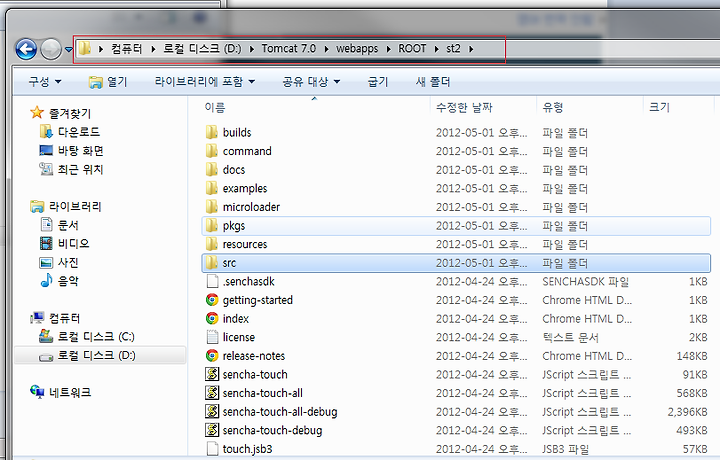Click the docs folder icon
The image size is (720, 460).
click(x=211, y=169)
